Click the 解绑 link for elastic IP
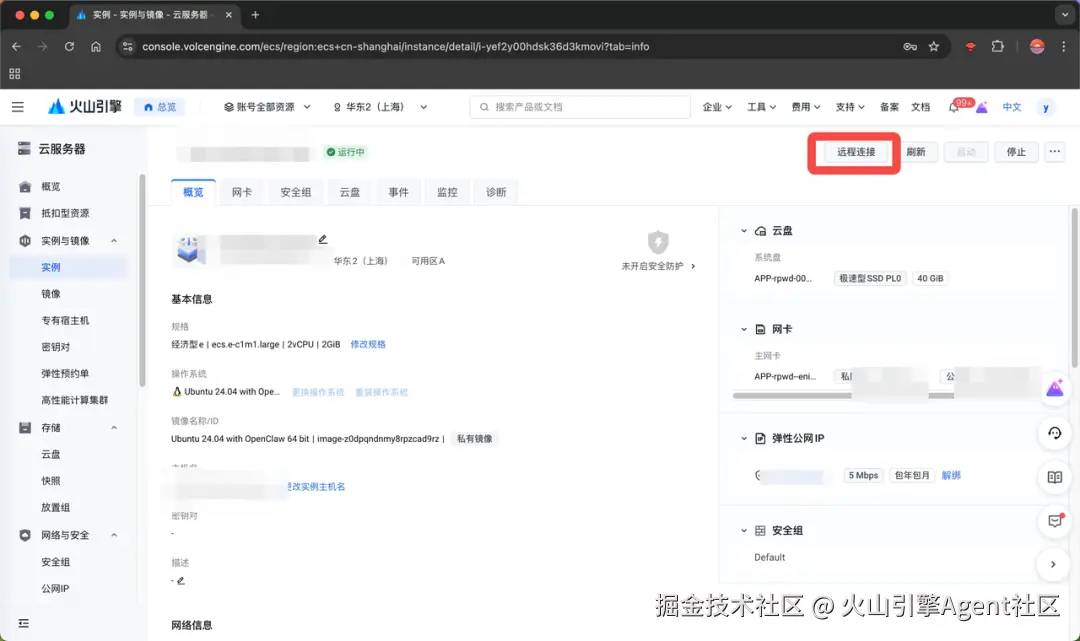Screen dimensions: 1080x641 (x=951, y=475)
